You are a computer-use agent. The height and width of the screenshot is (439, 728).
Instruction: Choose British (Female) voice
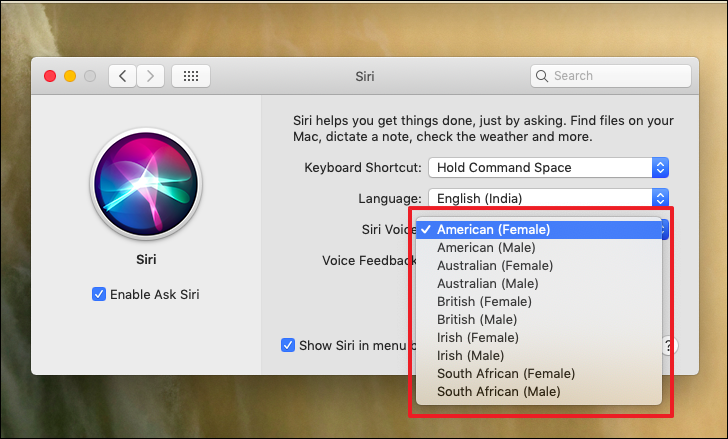pos(539,302)
